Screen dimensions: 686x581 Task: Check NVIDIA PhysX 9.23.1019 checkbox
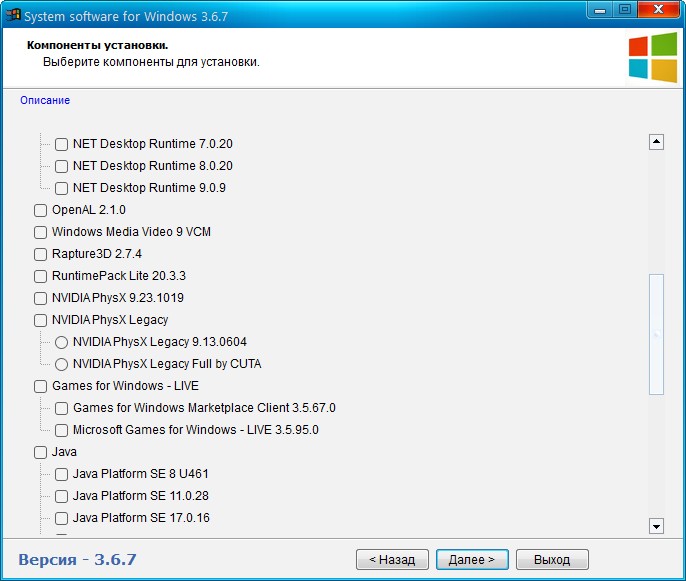coord(40,298)
